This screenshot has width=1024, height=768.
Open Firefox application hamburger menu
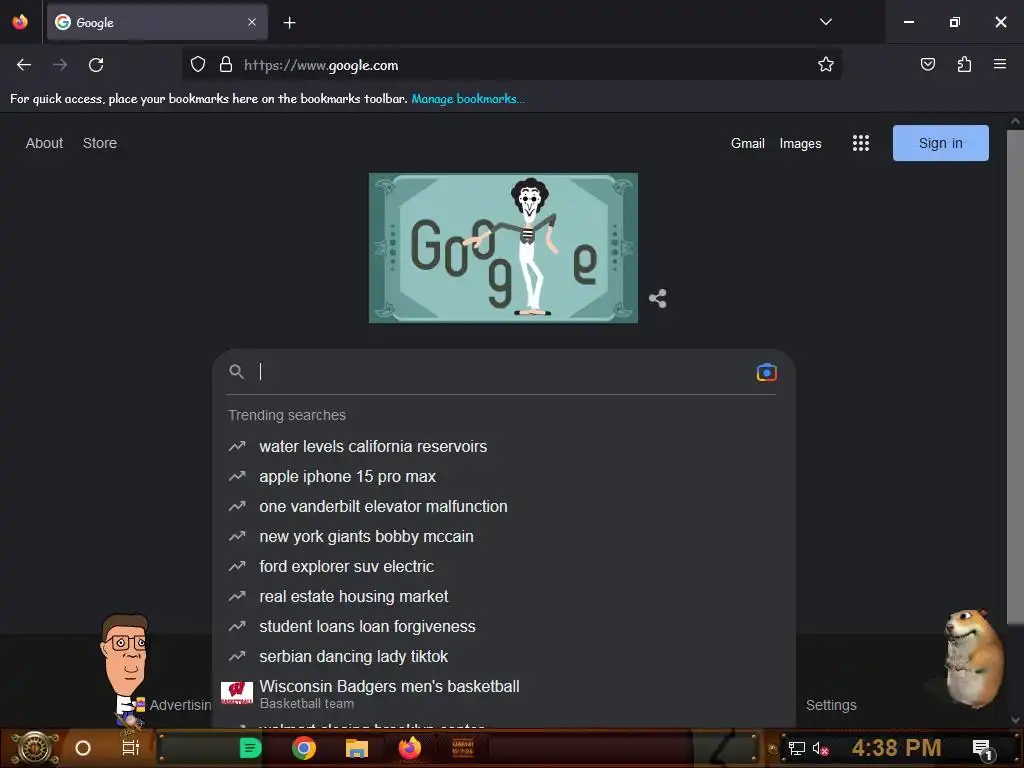(x=1000, y=64)
